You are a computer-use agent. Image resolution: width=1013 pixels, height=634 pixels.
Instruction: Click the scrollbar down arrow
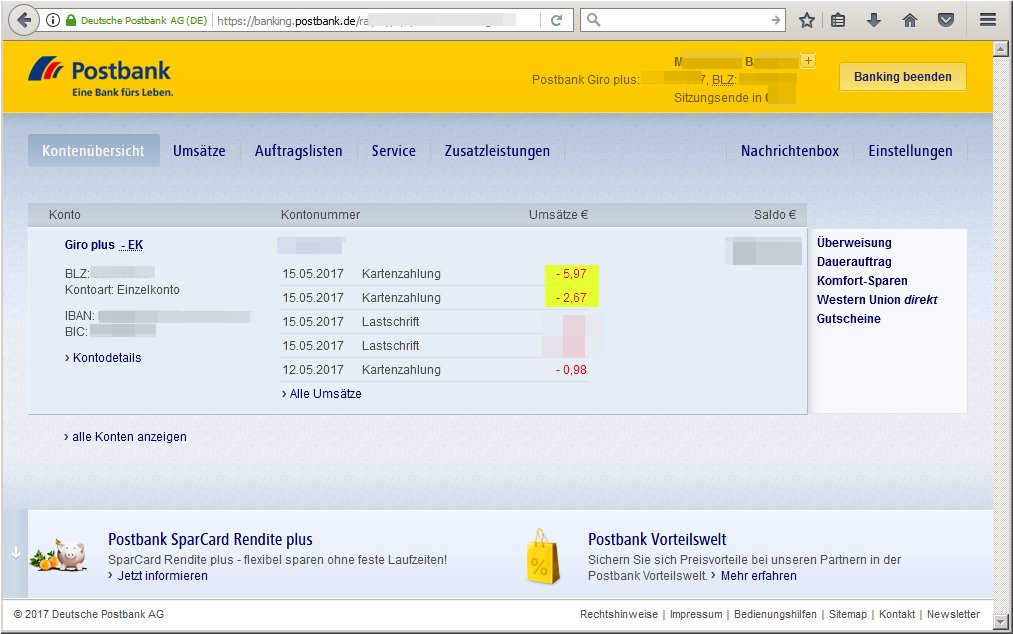(x=1001, y=623)
